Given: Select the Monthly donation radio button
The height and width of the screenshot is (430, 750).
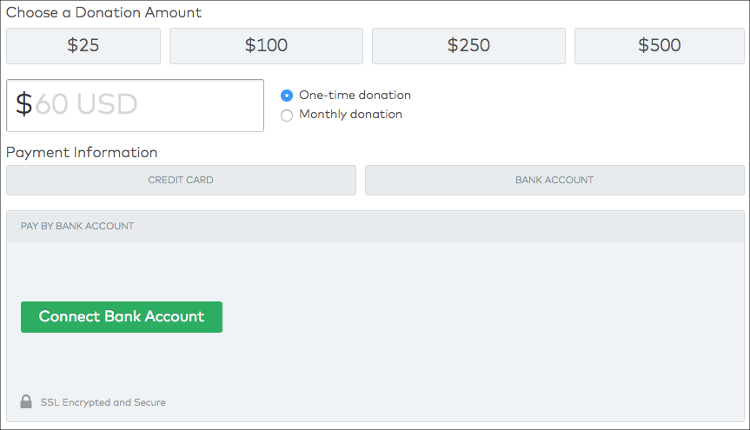Looking at the screenshot, I should point(287,115).
